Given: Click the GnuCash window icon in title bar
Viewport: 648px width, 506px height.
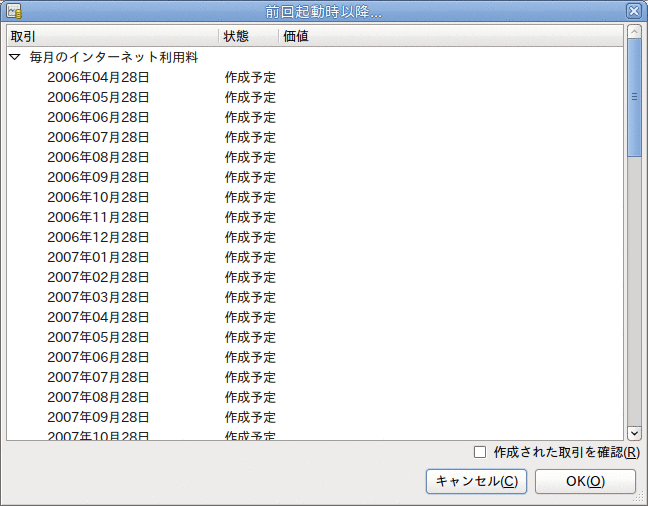Looking at the screenshot, I should click(x=14, y=11).
